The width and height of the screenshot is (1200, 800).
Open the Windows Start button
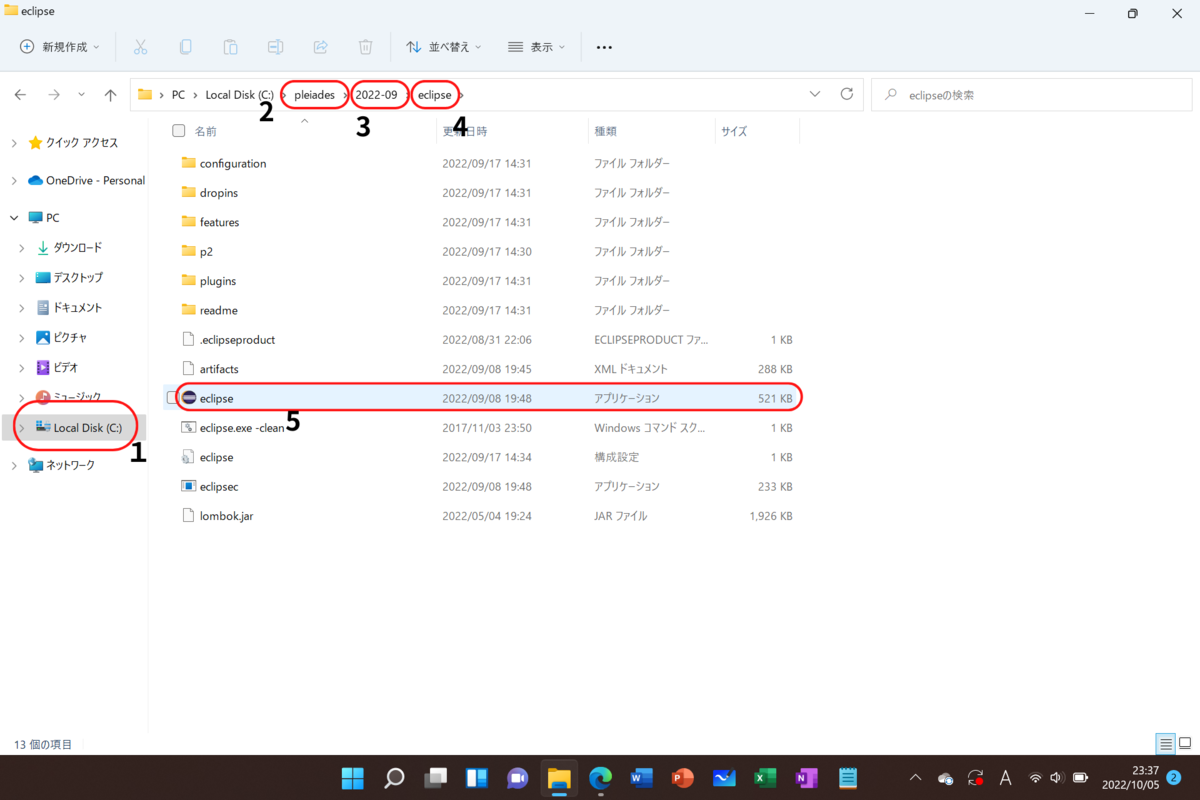pyautogui.click(x=353, y=777)
